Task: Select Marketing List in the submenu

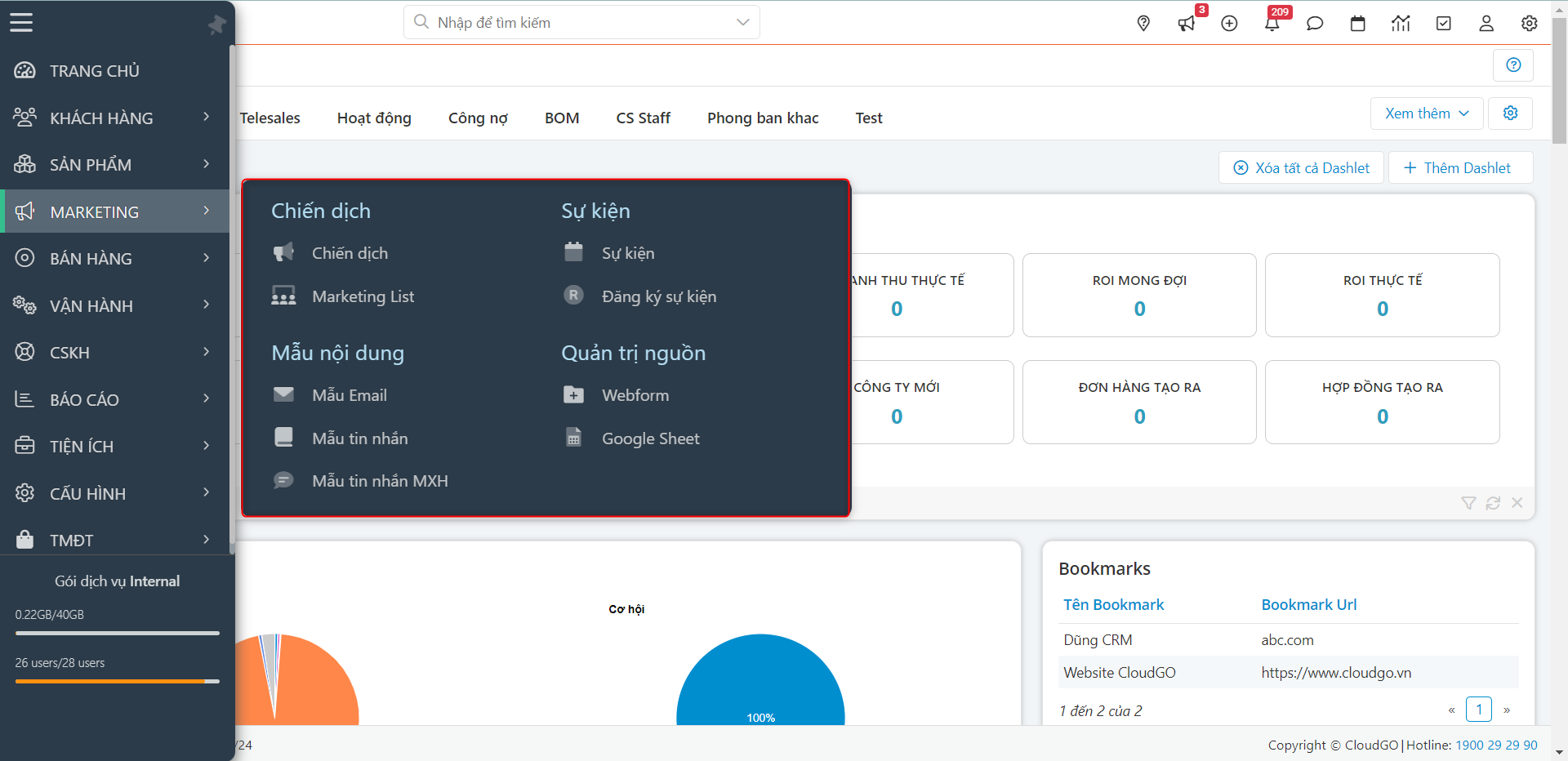Action: (363, 296)
